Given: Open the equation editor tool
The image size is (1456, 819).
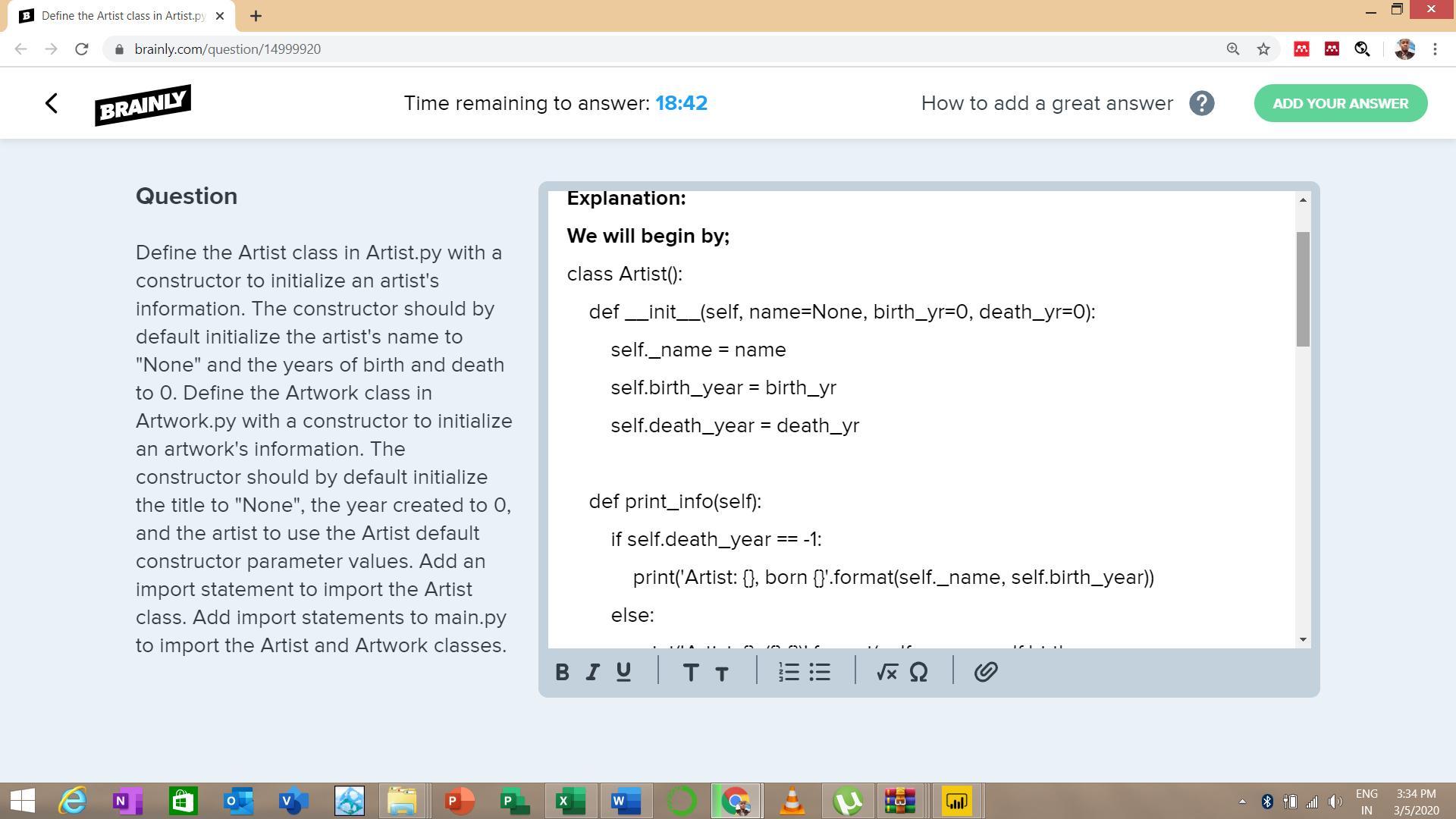Looking at the screenshot, I should pos(886,672).
